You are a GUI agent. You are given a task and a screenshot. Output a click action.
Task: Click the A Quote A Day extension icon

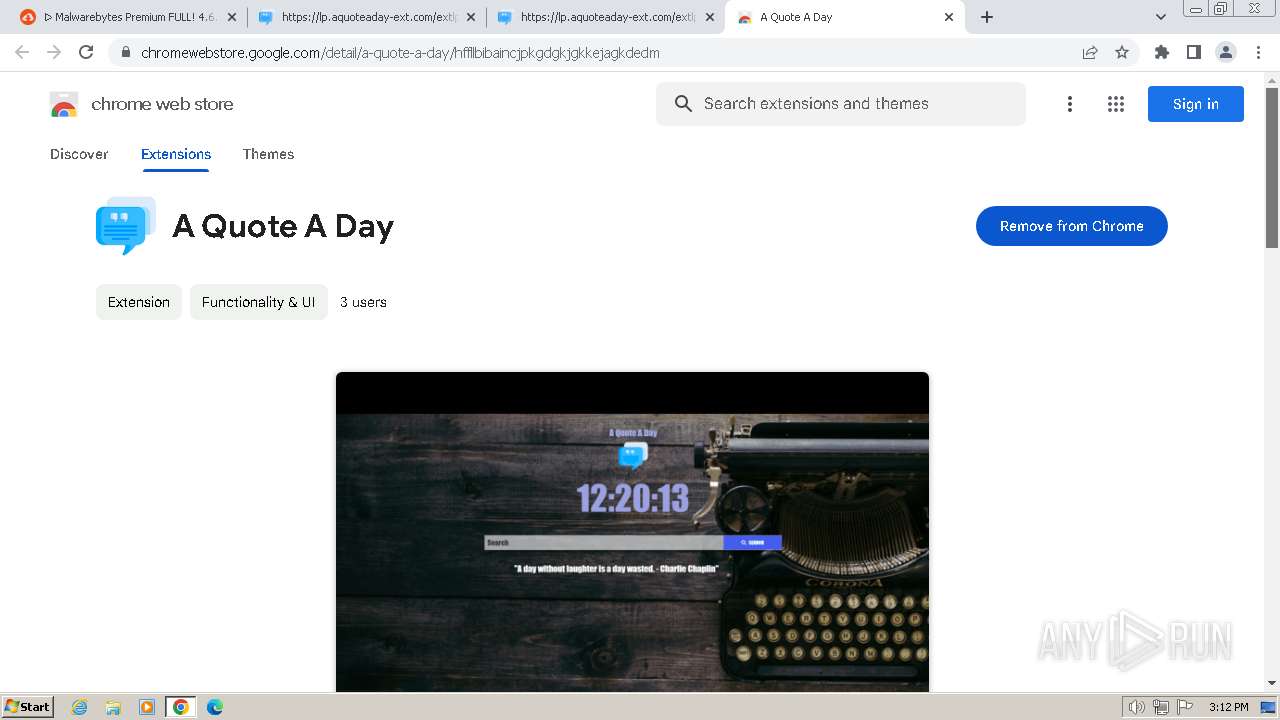[126, 226]
